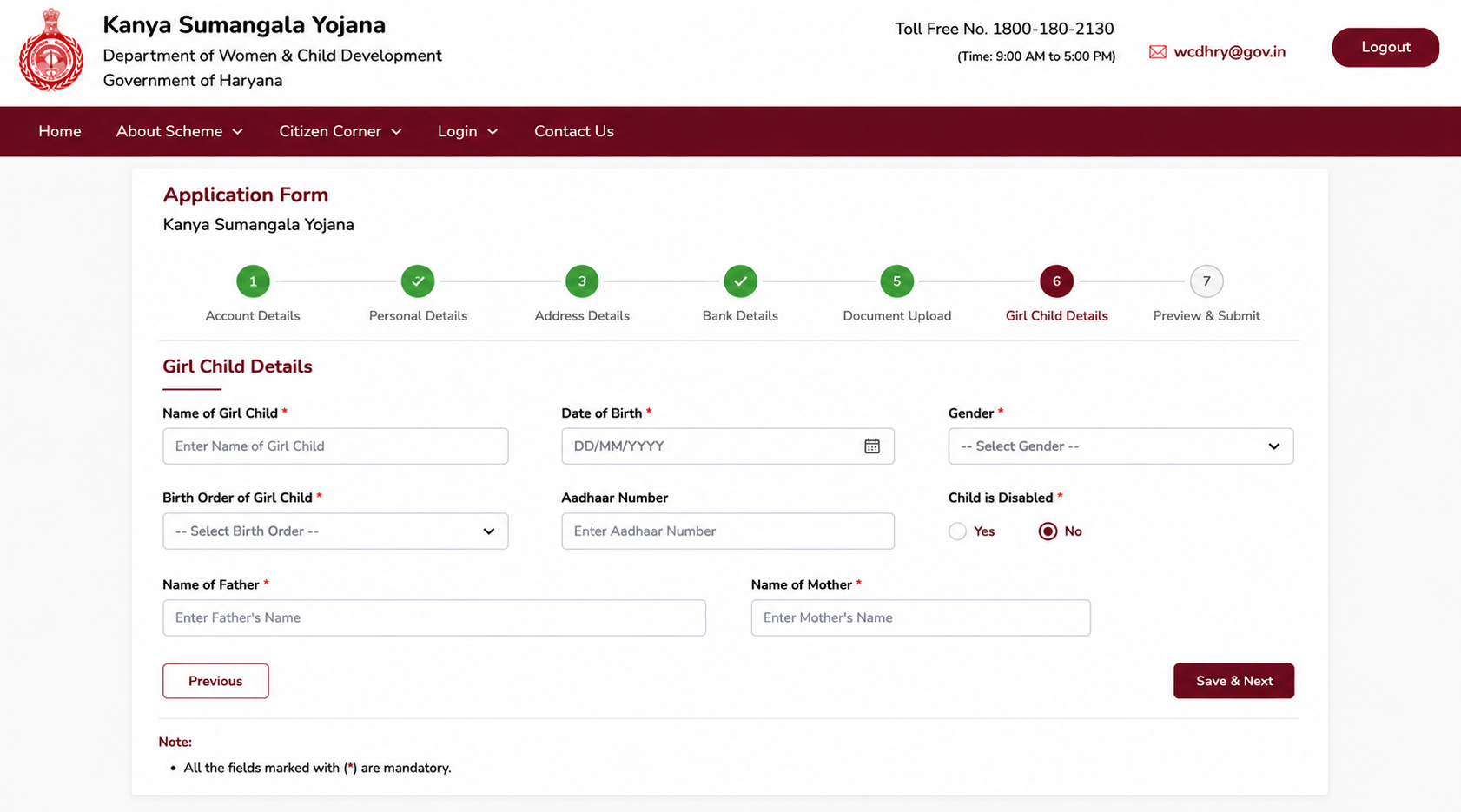
Task: Expand the About Scheme menu
Action: pyautogui.click(x=180, y=132)
